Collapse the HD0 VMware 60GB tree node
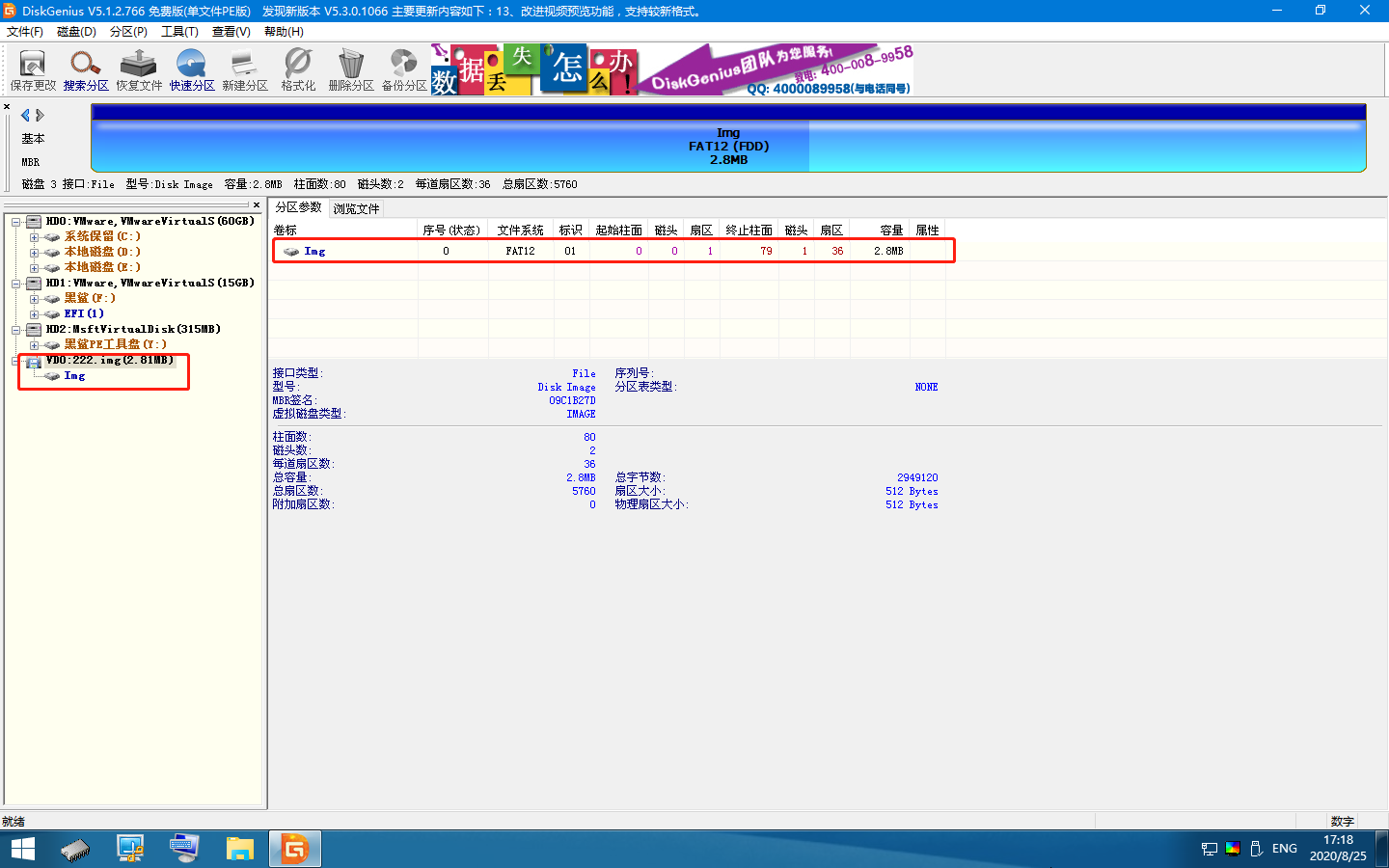The image size is (1389, 868). click(x=15, y=222)
